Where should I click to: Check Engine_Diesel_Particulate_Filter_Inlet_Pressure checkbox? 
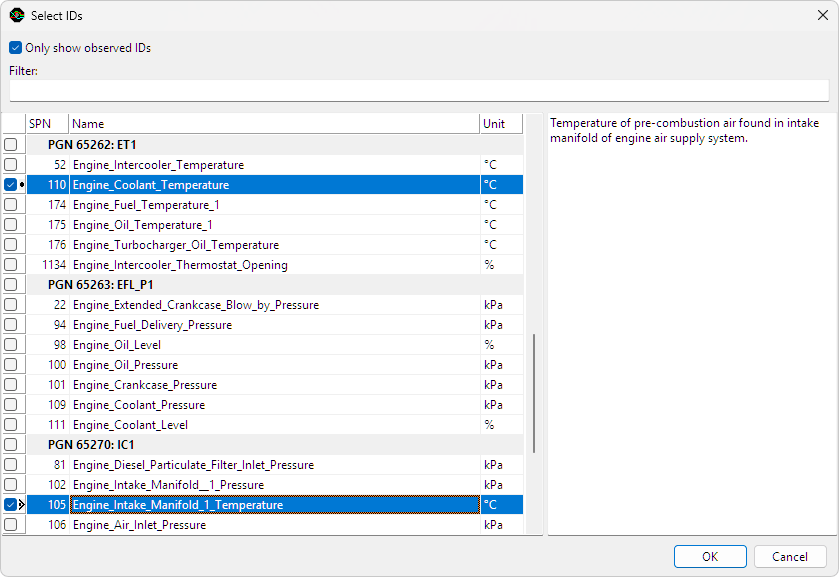point(11,465)
